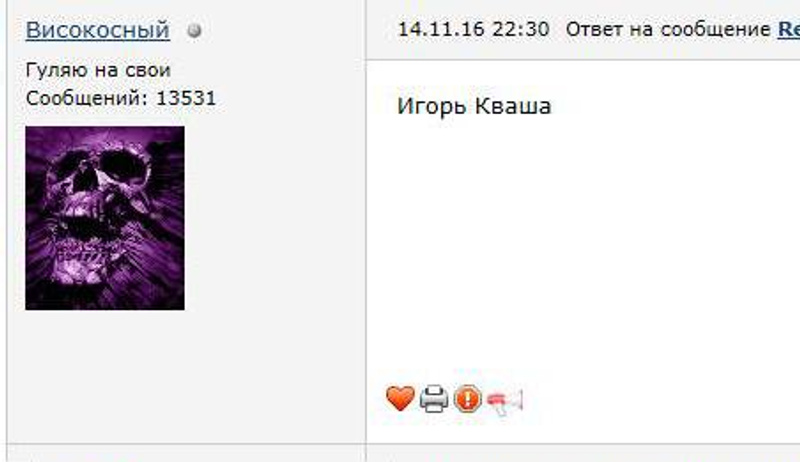Click the red megaphone icon under the post
Image resolution: width=800 pixels, height=462 pixels.
(x=505, y=401)
